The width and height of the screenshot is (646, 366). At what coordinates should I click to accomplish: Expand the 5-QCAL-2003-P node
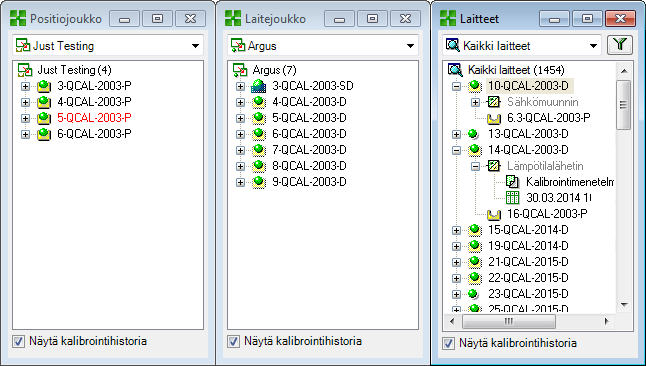pos(26,118)
